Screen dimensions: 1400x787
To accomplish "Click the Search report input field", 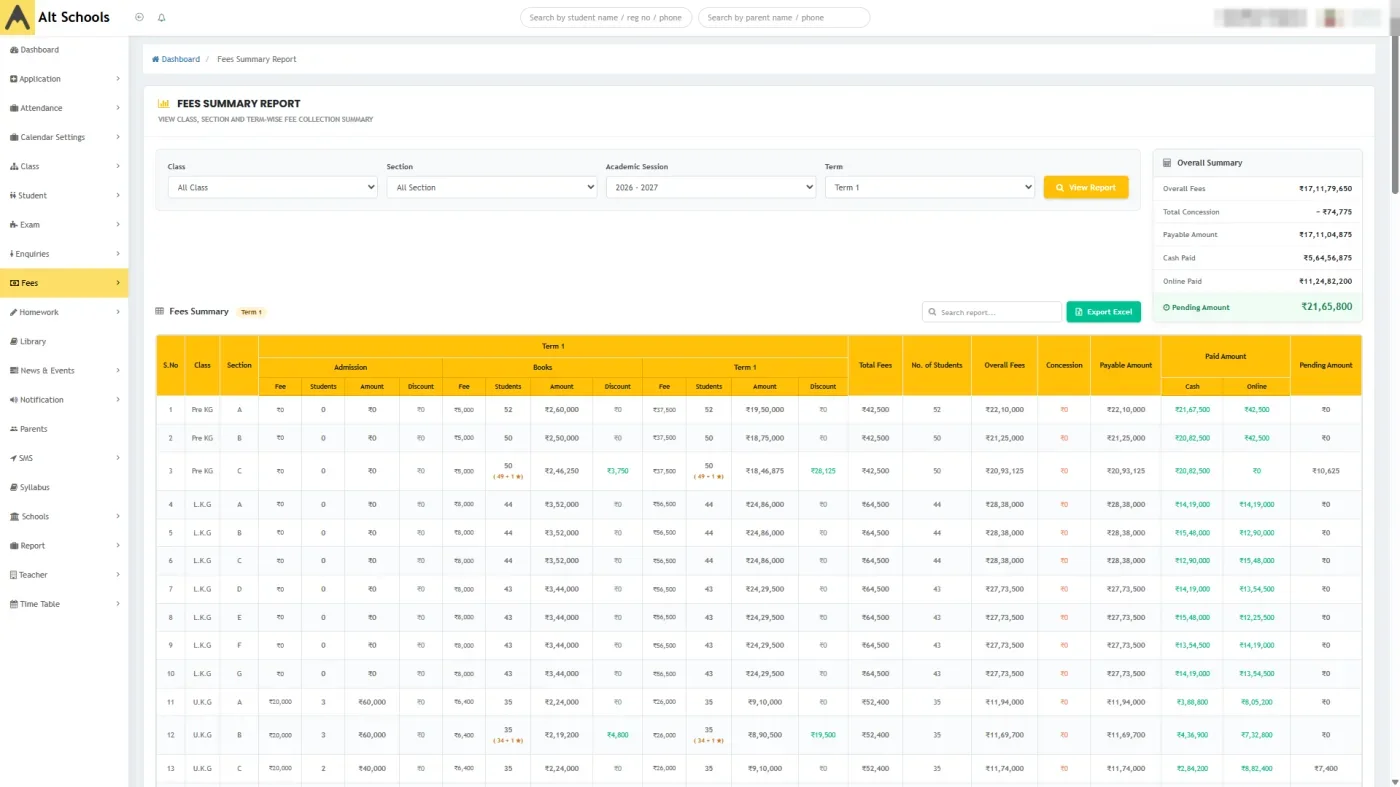I will (991, 312).
